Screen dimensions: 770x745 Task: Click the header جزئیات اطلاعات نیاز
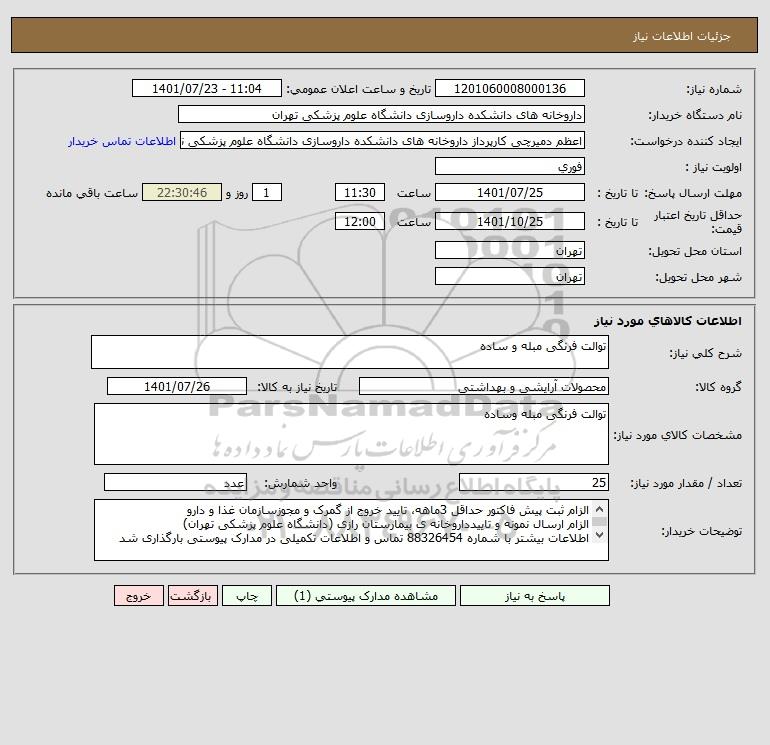(x=682, y=36)
